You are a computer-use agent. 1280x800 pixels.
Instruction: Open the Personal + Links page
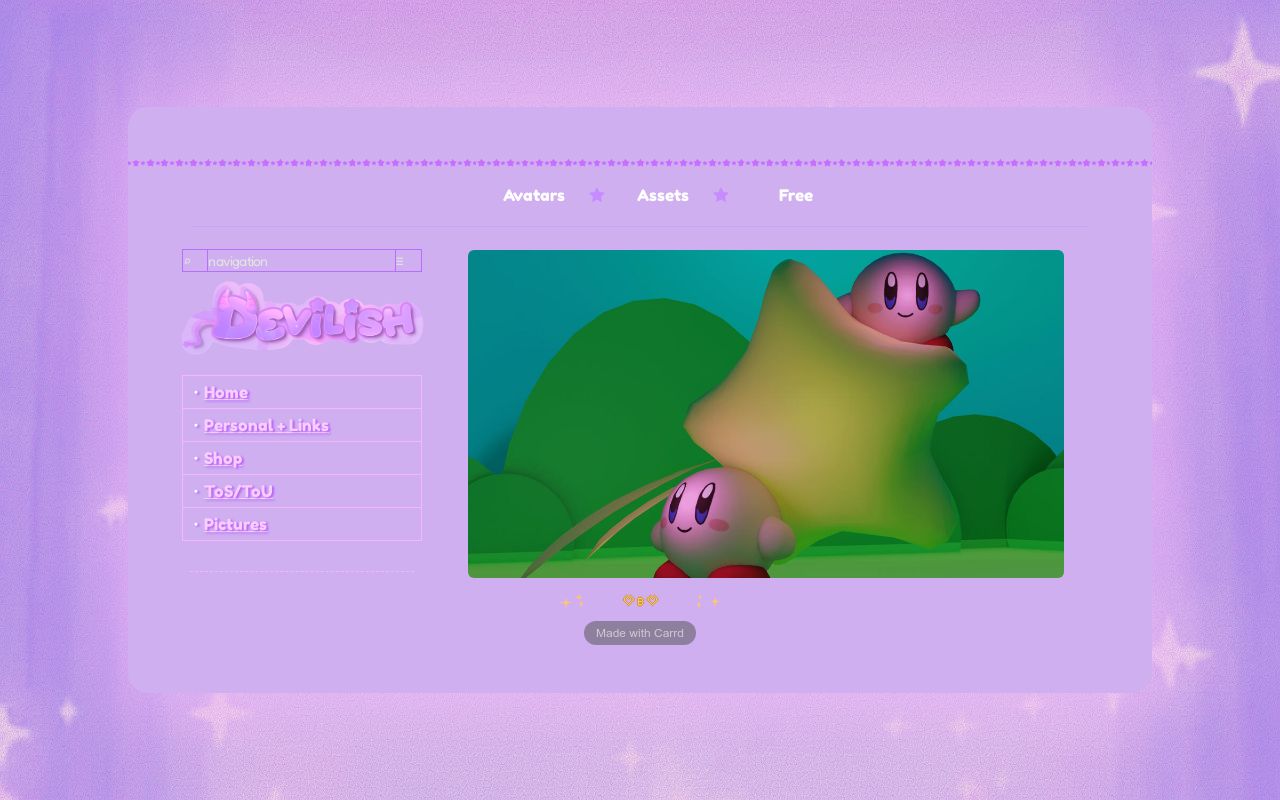[x=267, y=425]
